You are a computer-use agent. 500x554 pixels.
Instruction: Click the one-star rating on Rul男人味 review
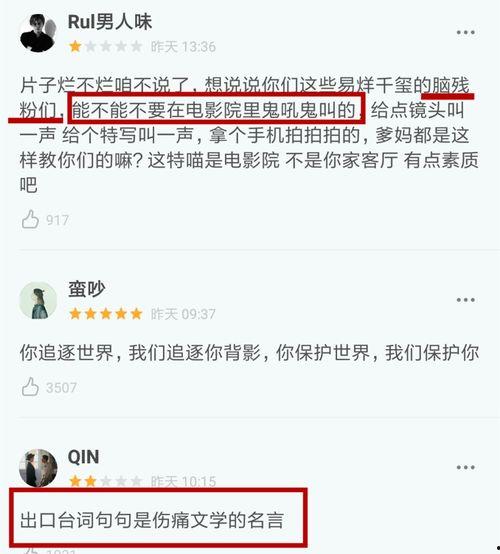pyautogui.click(x=106, y=46)
